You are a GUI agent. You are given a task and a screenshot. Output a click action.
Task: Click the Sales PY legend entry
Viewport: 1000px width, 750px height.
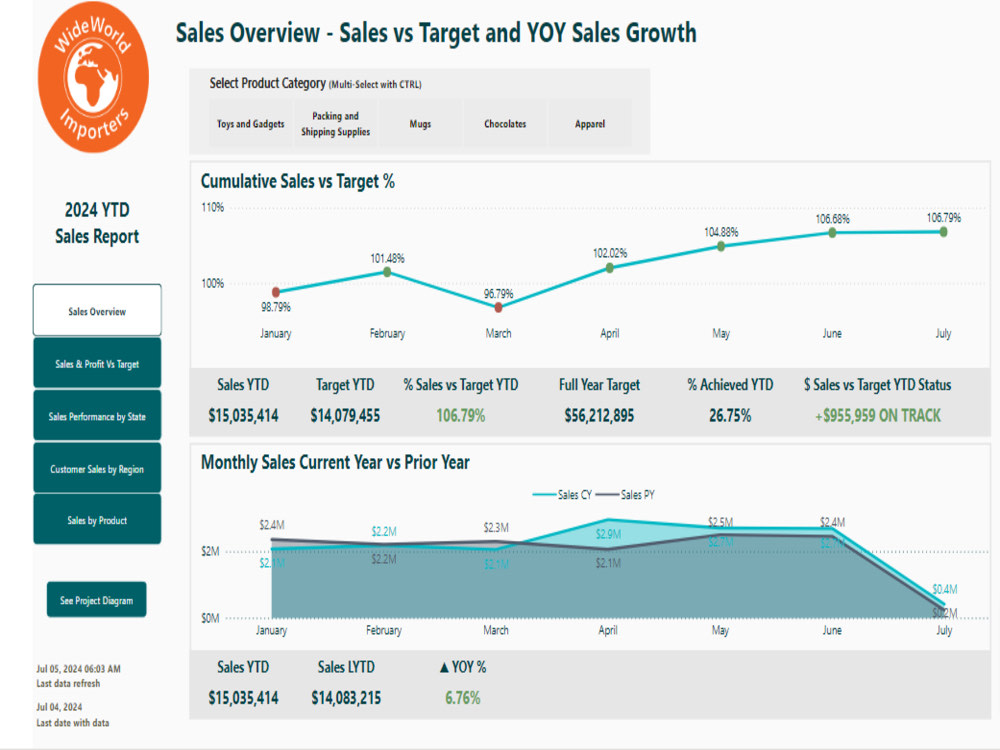click(x=626, y=495)
